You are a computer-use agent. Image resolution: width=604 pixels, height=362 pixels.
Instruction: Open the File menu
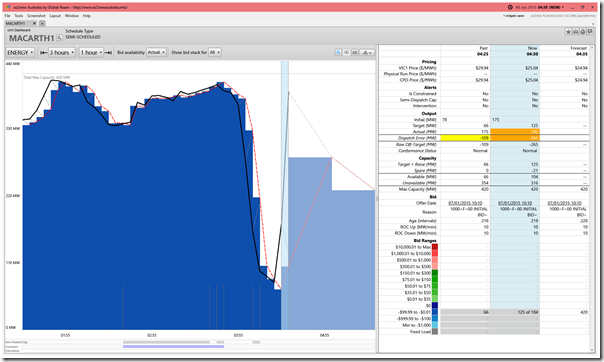tap(7, 16)
